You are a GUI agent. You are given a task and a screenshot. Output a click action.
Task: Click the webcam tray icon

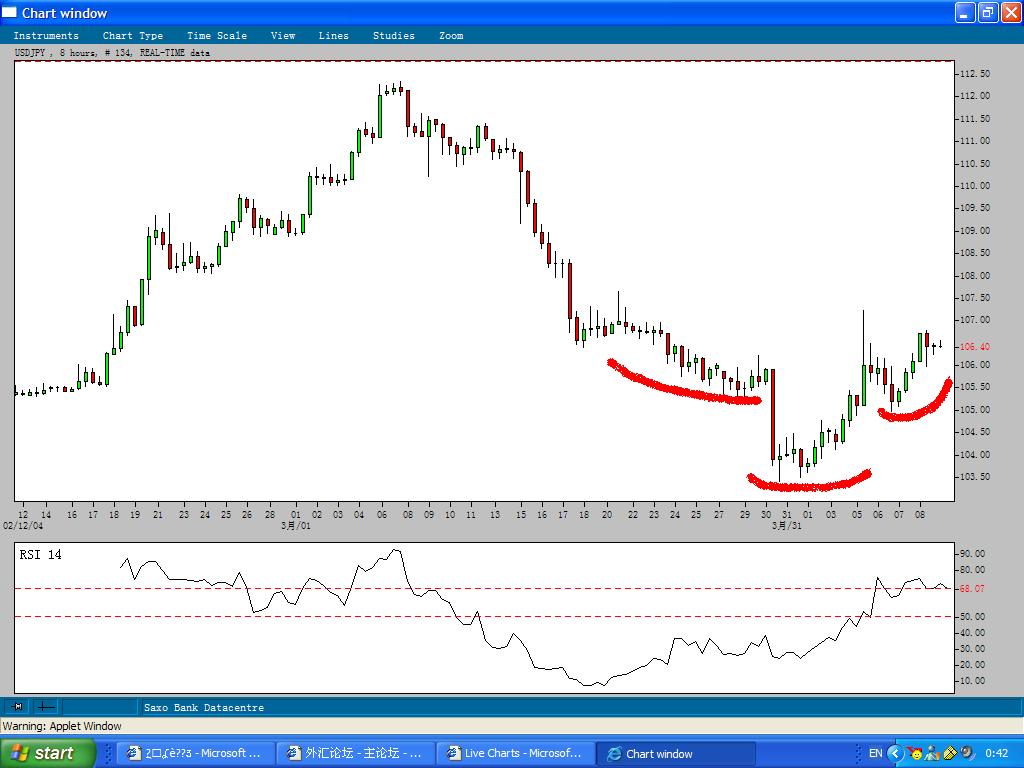tap(967, 754)
